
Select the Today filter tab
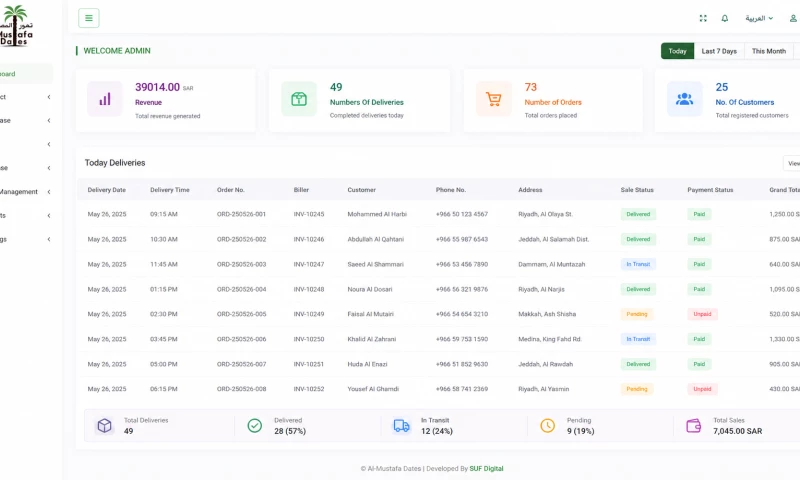coord(678,51)
